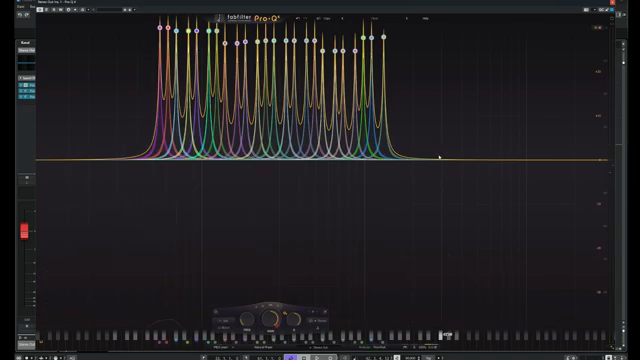
Task: Open the Bell filter shape dropdown
Action: (224, 321)
